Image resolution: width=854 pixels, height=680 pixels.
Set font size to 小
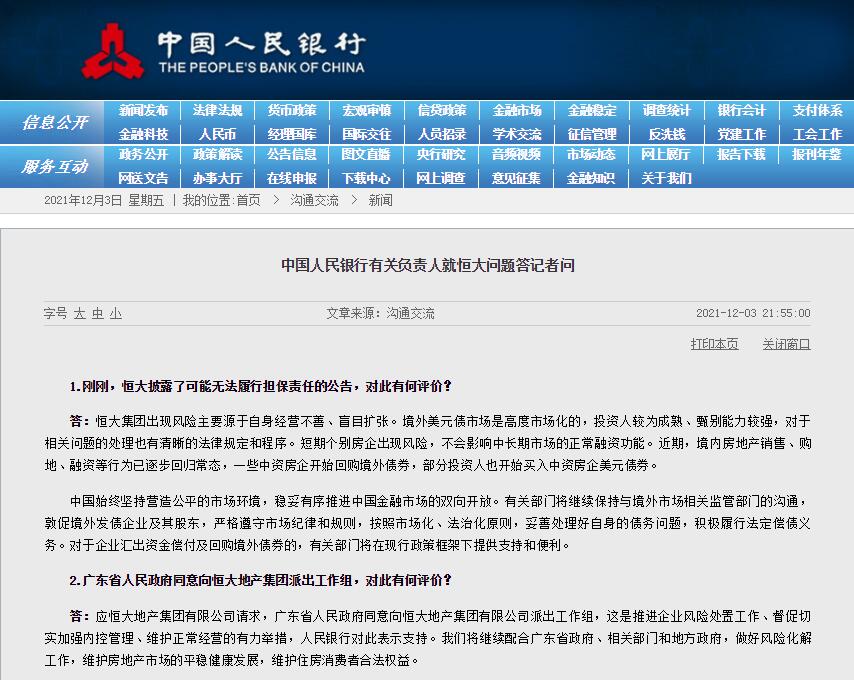click(115, 314)
